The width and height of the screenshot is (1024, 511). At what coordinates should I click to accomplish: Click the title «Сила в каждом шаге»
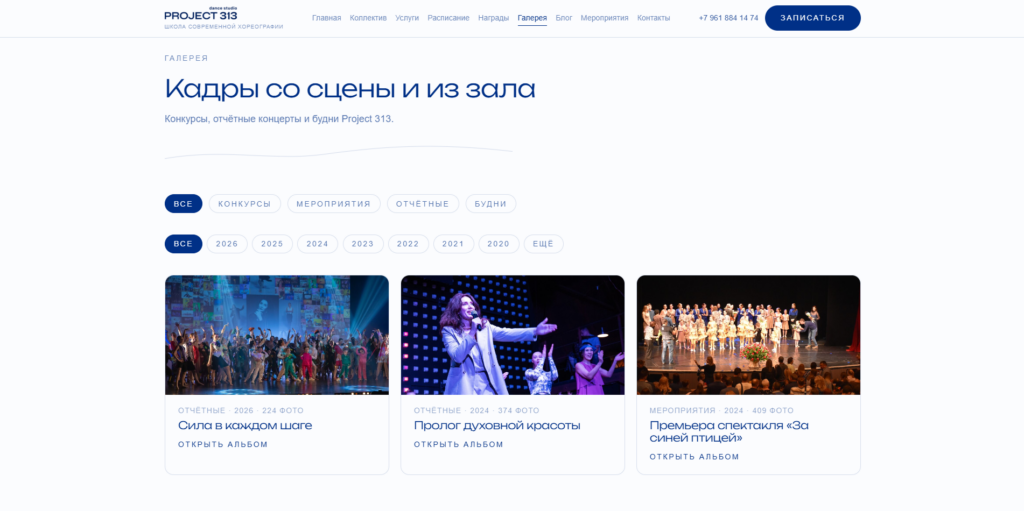point(245,425)
